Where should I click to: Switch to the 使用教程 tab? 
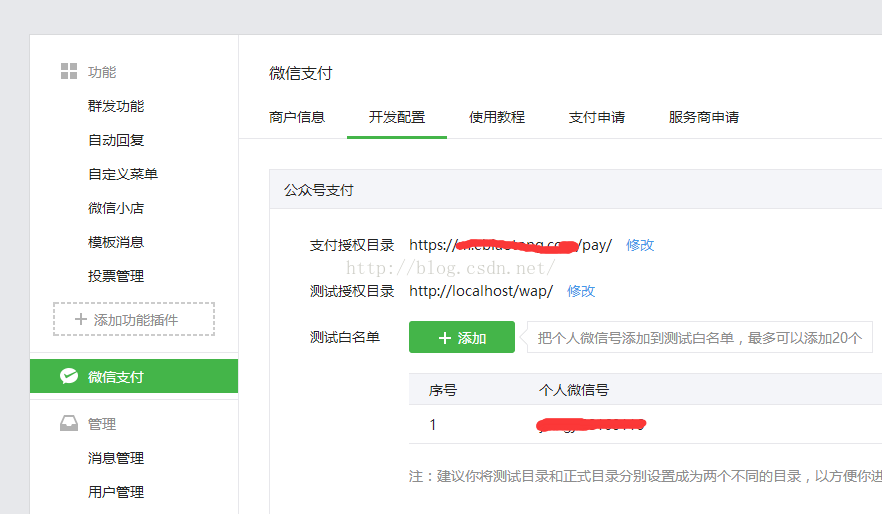click(x=497, y=117)
